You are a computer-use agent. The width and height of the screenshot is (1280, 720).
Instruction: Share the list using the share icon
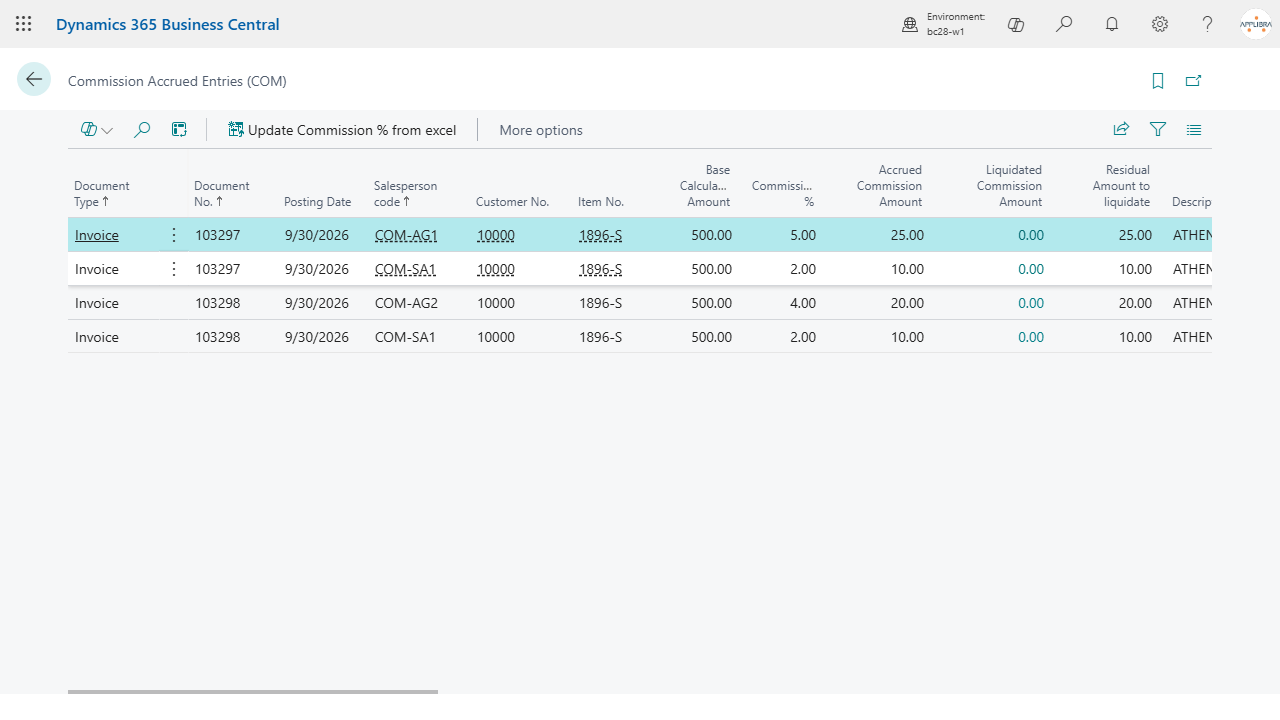(1121, 129)
